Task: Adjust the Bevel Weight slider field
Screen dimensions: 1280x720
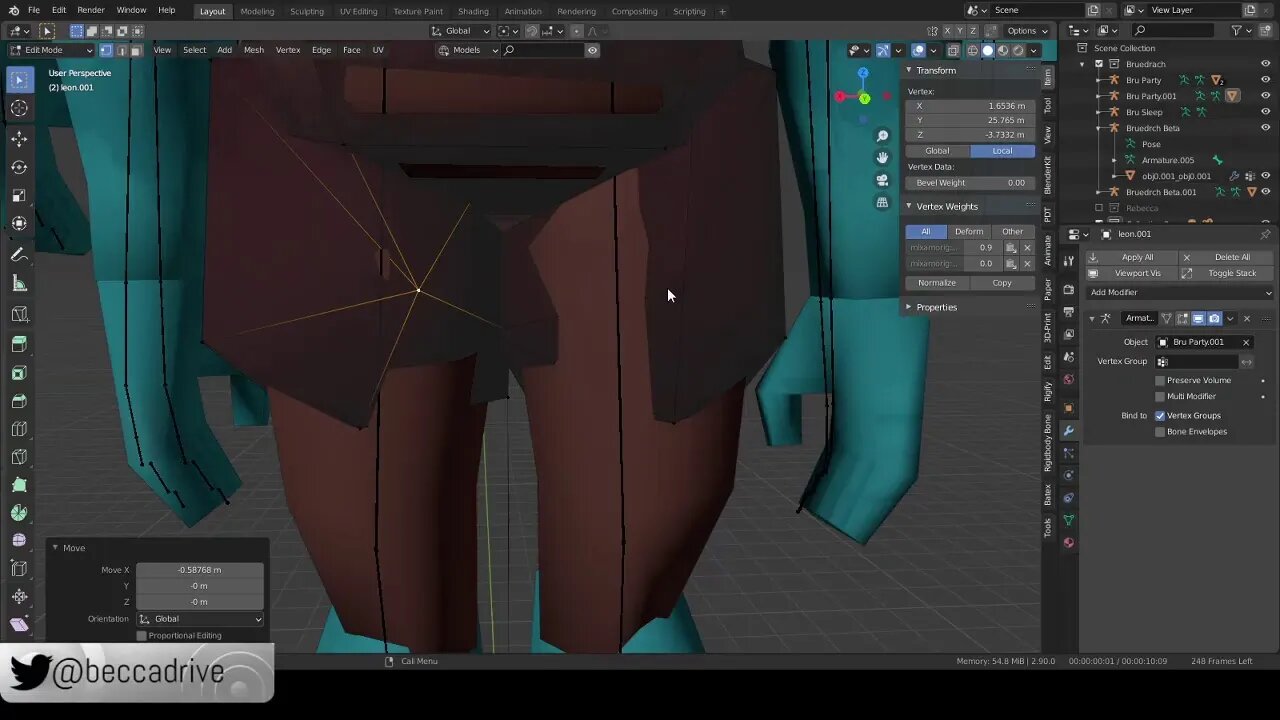Action: (971, 183)
